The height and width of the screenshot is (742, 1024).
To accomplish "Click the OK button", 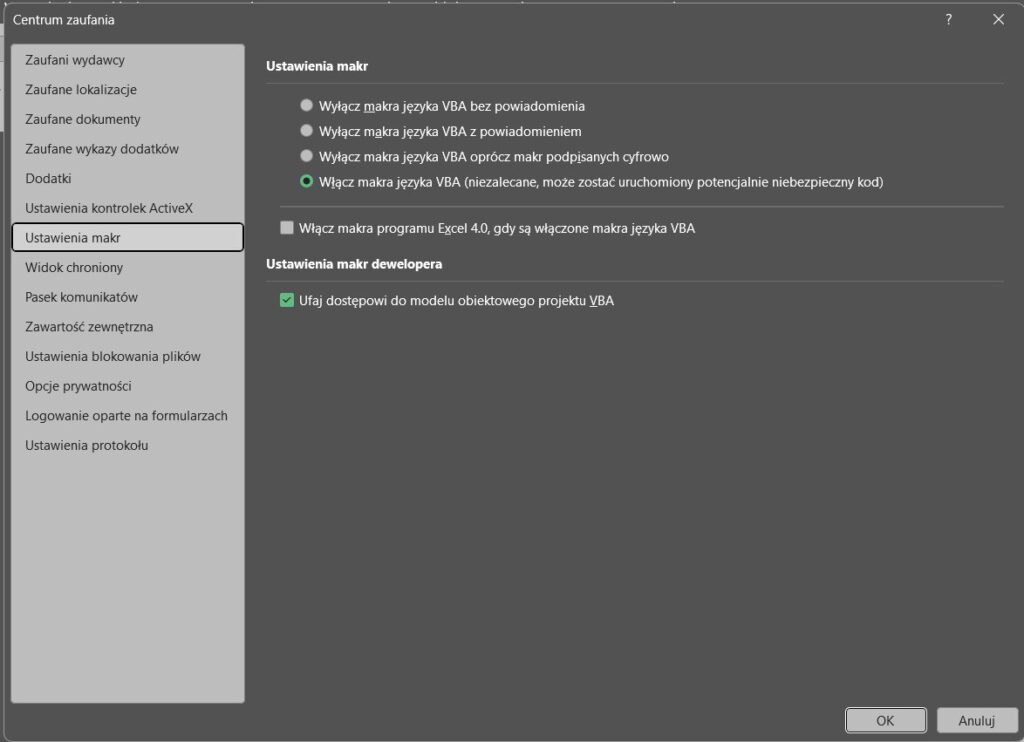I will coord(885,720).
